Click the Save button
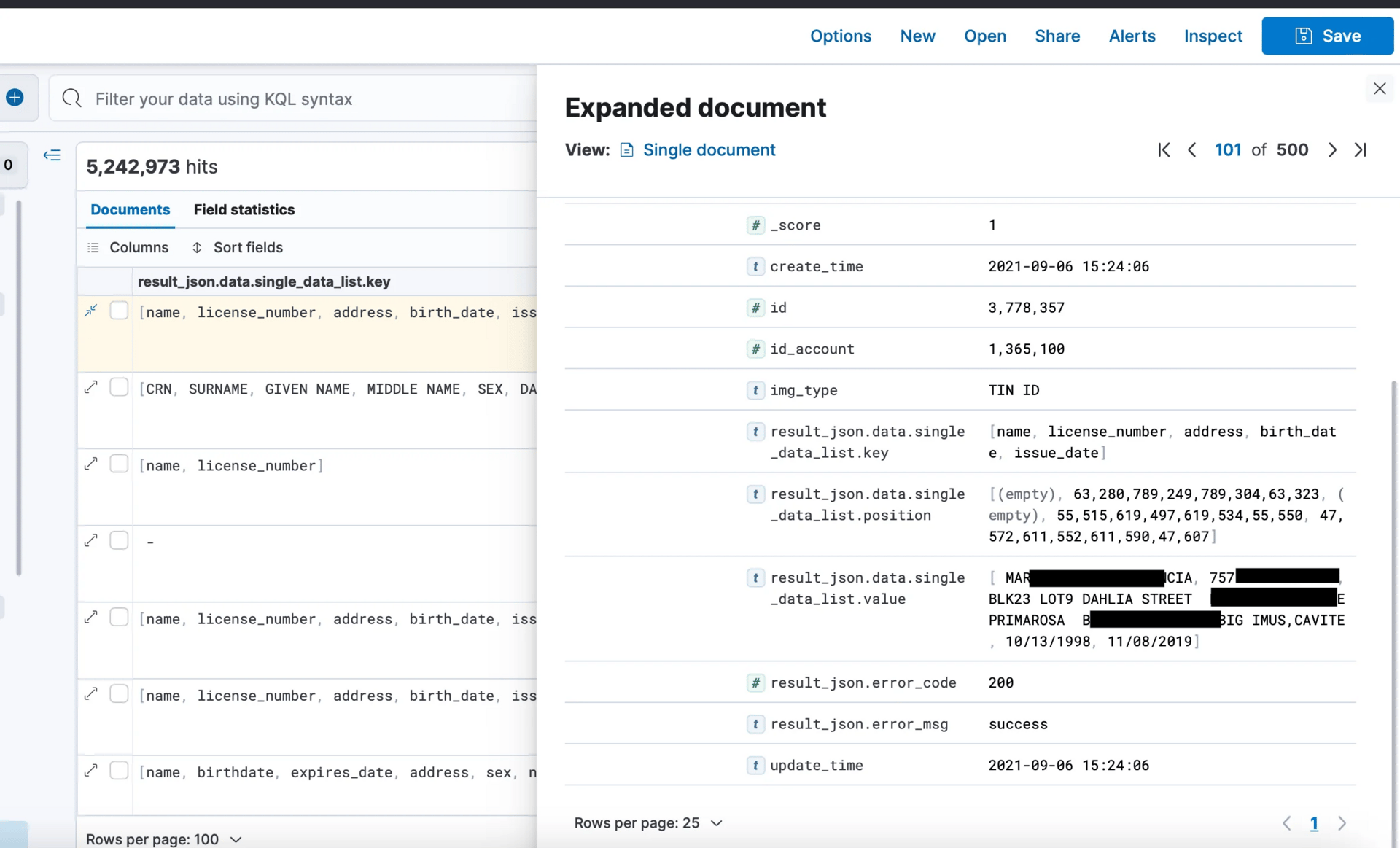 point(1327,36)
